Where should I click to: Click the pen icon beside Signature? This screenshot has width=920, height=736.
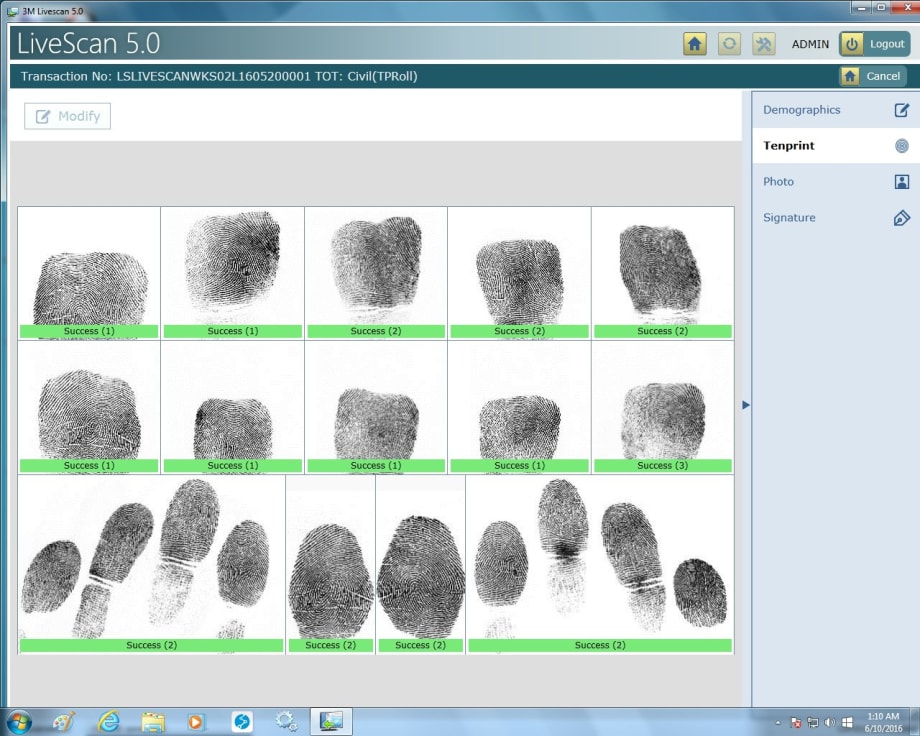click(x=901, y=217)
